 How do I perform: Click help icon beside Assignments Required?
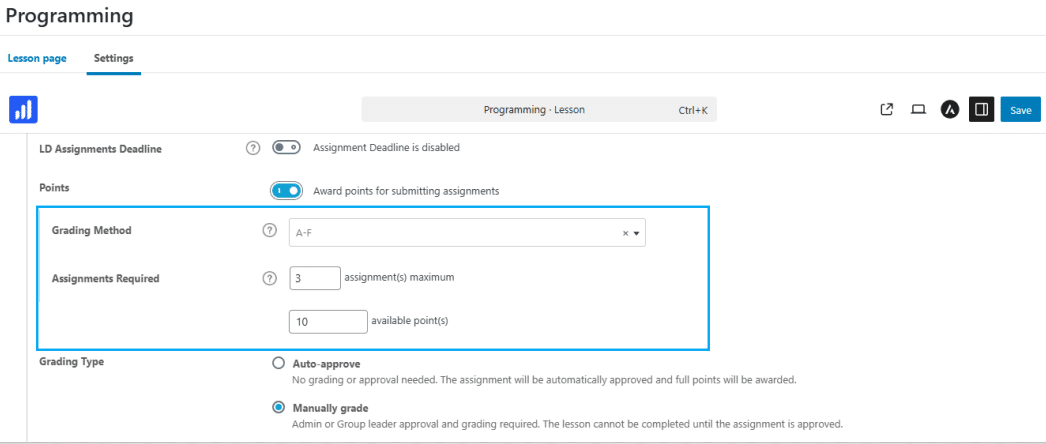[x=270, y=279]
